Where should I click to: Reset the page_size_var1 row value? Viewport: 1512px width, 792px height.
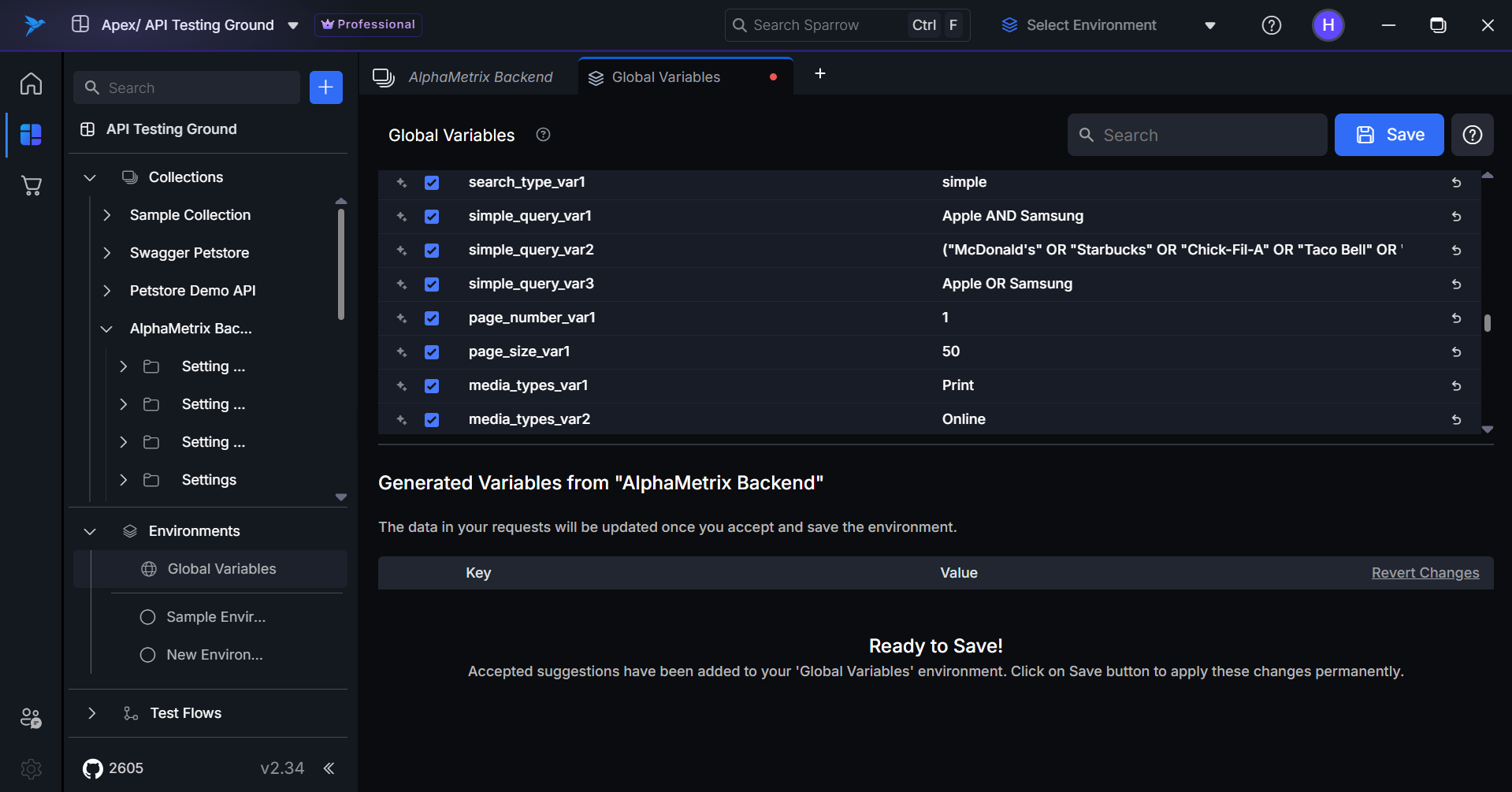point(1456,352)
